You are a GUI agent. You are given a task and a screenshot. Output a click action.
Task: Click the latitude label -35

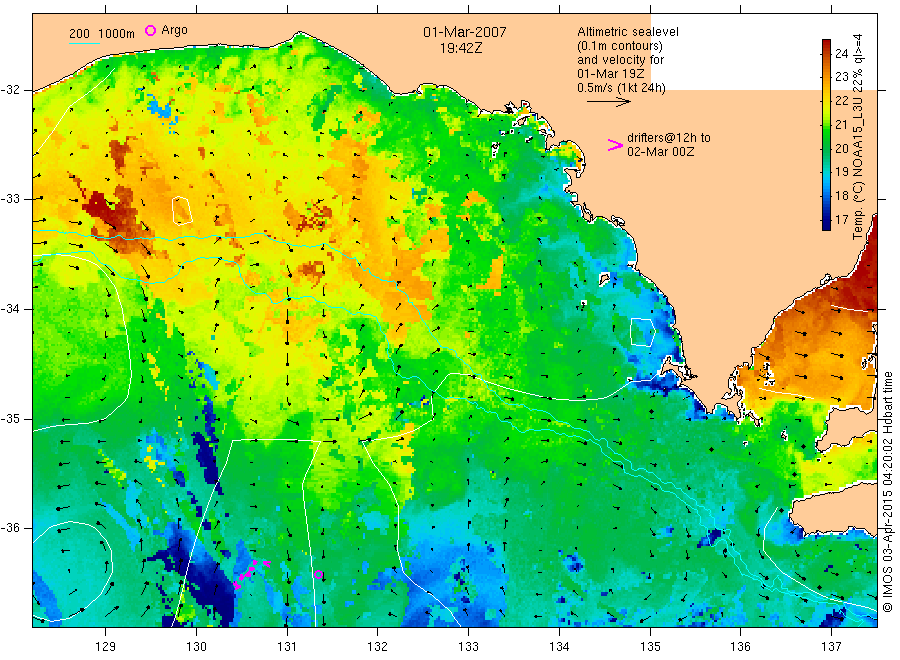point(10,418)
